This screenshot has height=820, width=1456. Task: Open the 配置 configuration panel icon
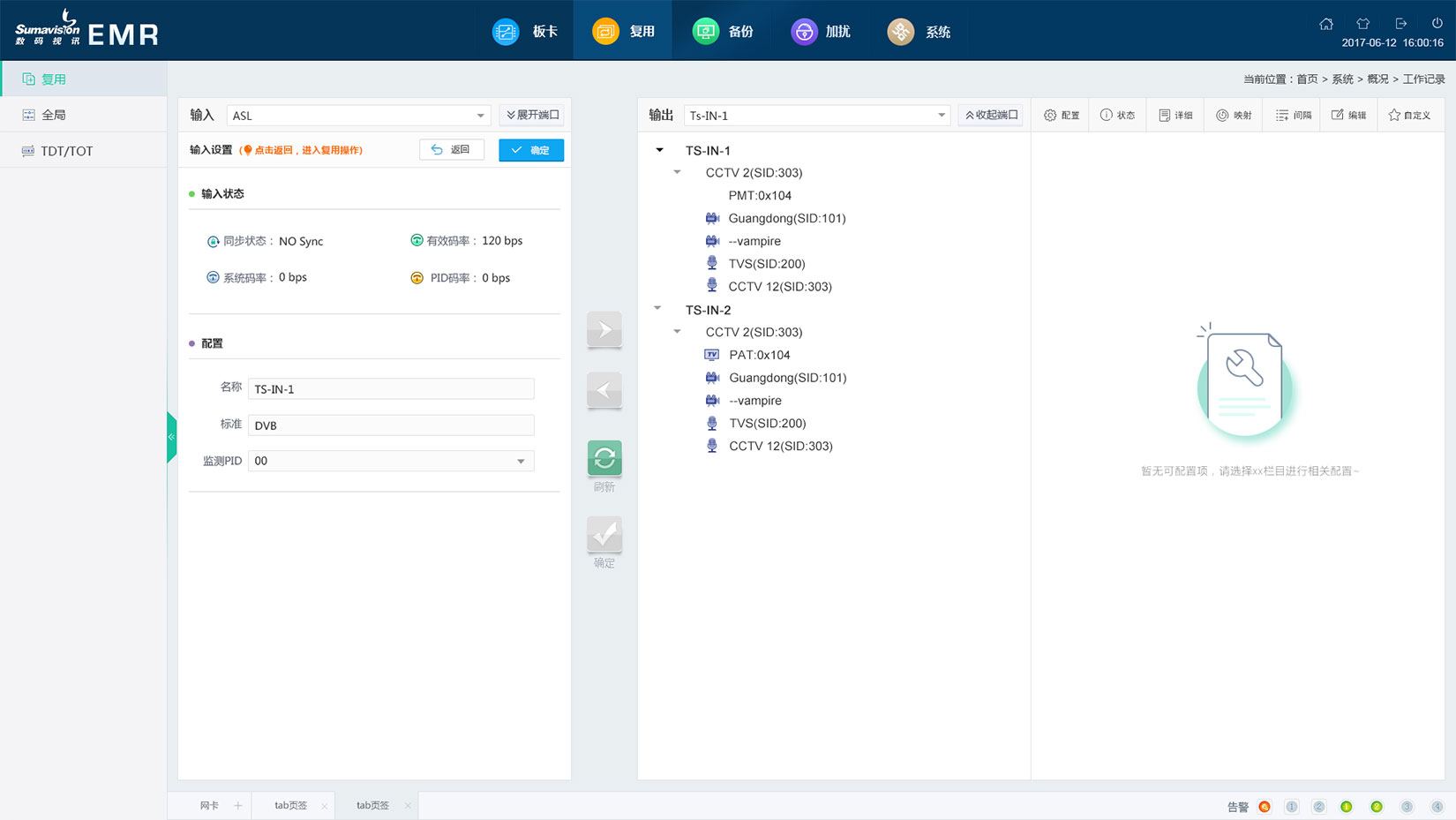[1061, 114]
